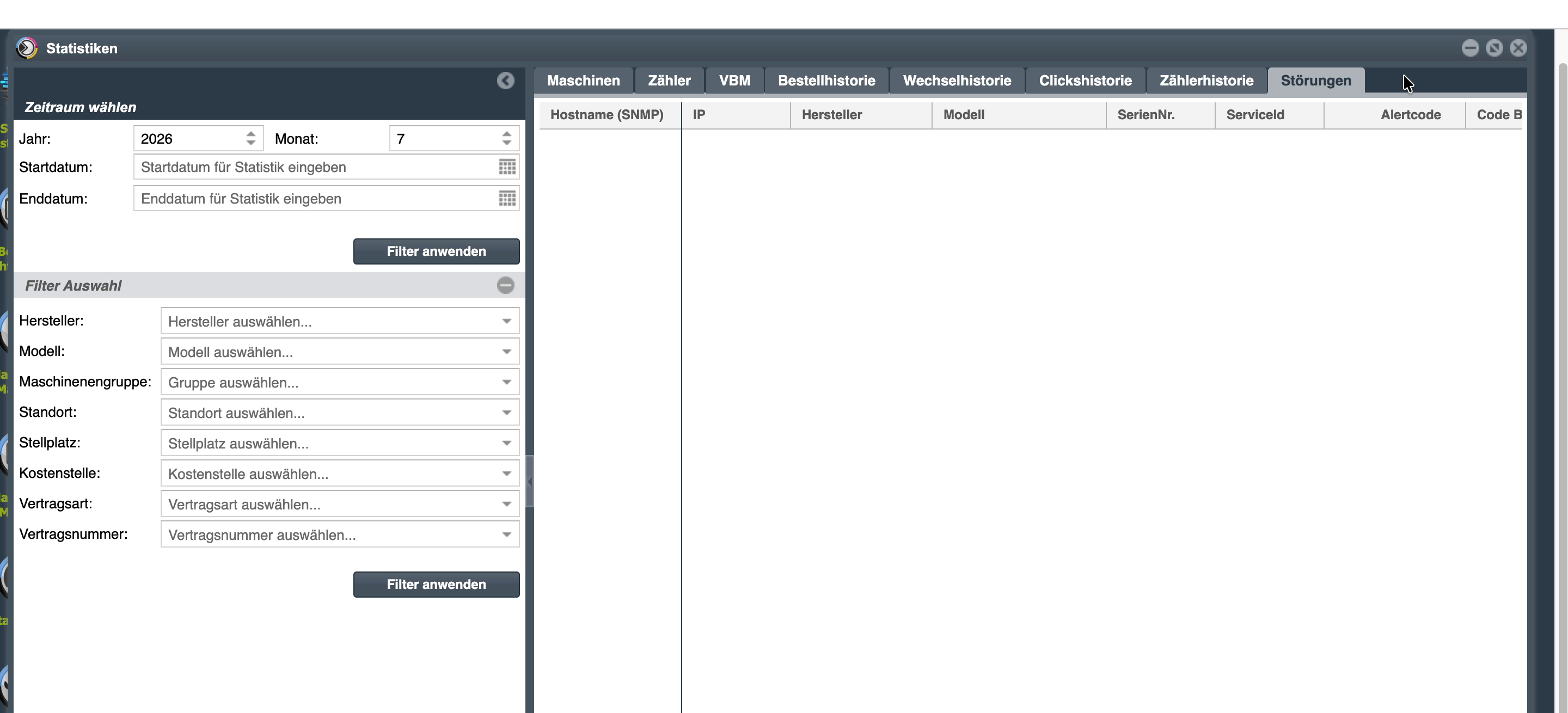Switch to the Maschinen tab

click(583, 81)
